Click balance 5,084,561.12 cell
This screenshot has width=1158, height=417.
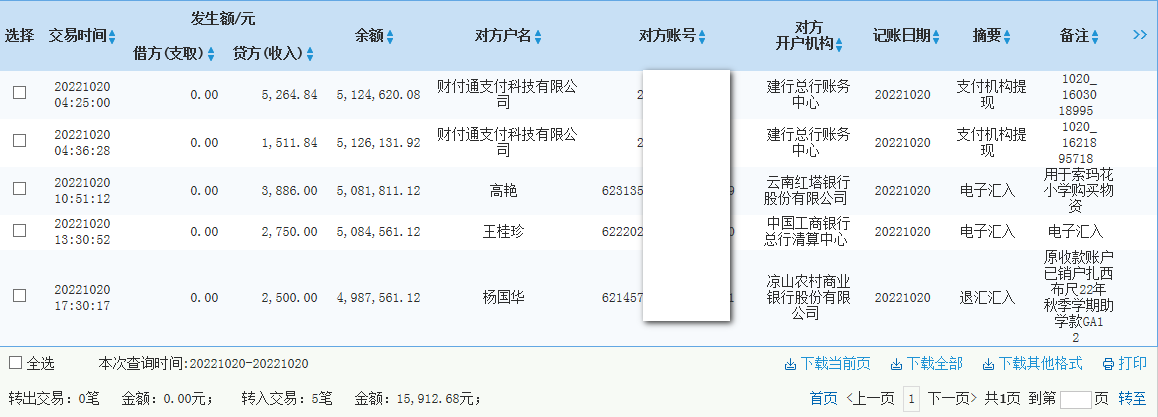click(378, 232)
